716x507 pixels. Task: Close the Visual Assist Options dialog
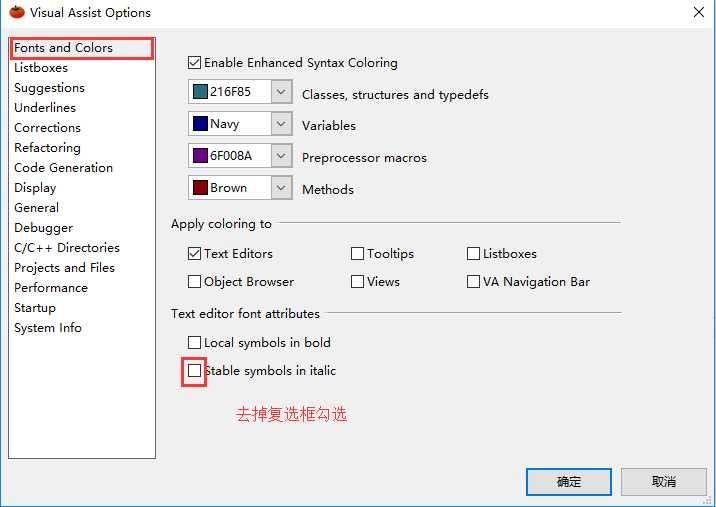click(699, 12)
